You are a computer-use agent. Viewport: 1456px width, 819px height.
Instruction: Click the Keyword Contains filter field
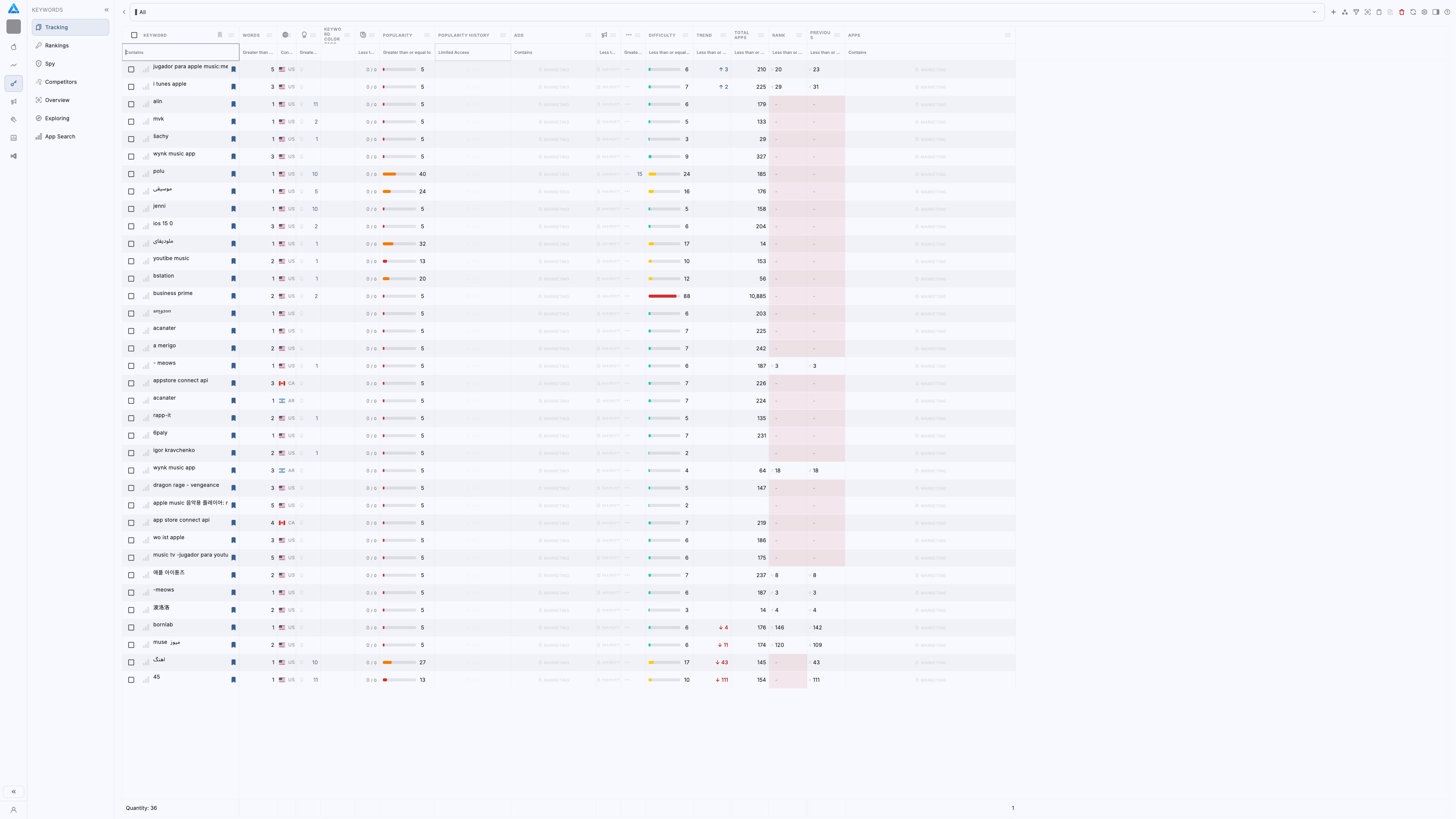(180, 52)
